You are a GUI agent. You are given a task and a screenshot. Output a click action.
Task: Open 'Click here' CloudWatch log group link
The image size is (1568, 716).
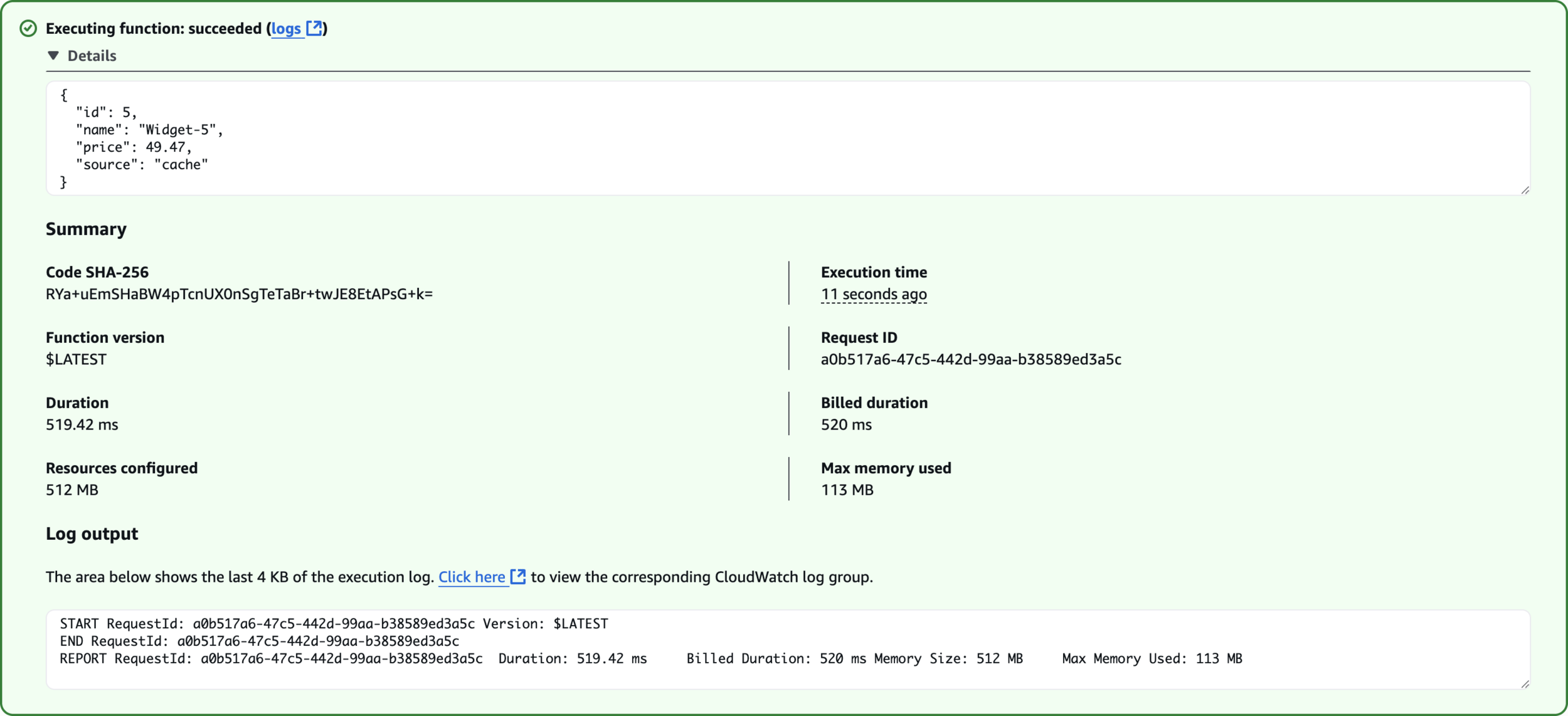[x=472, y=577]
